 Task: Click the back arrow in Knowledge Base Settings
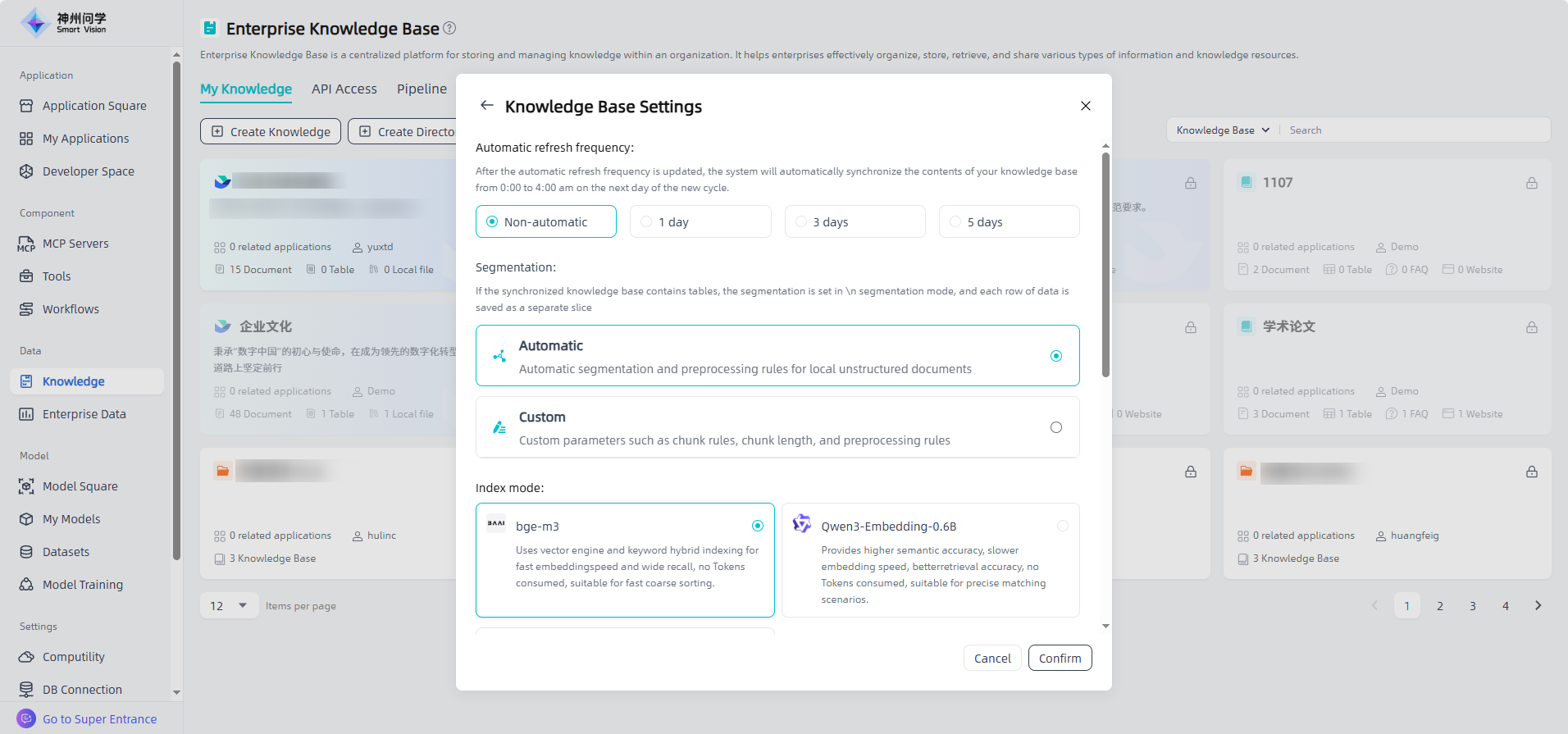(x=486, y=106)
